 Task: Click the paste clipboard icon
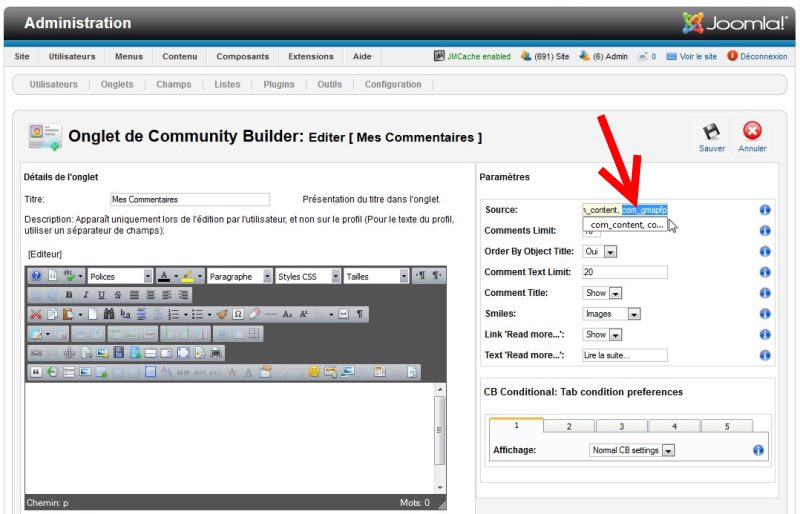point(68,314)
